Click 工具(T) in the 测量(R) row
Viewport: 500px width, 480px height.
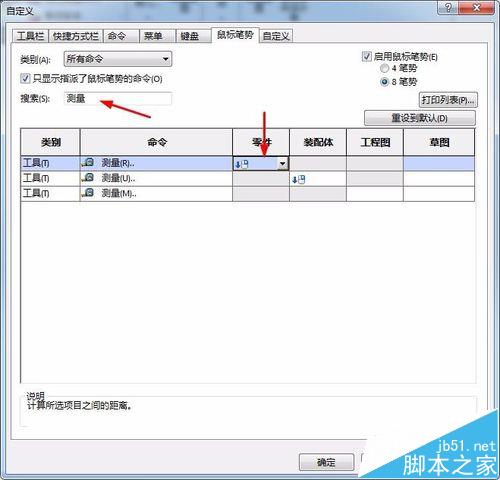36,163
